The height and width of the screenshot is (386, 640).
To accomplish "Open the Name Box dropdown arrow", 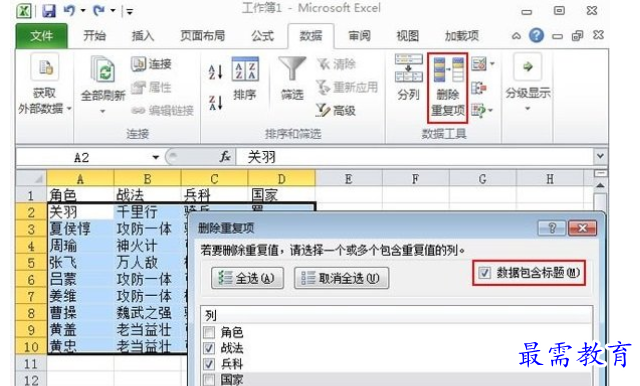I will click(156, 157).
